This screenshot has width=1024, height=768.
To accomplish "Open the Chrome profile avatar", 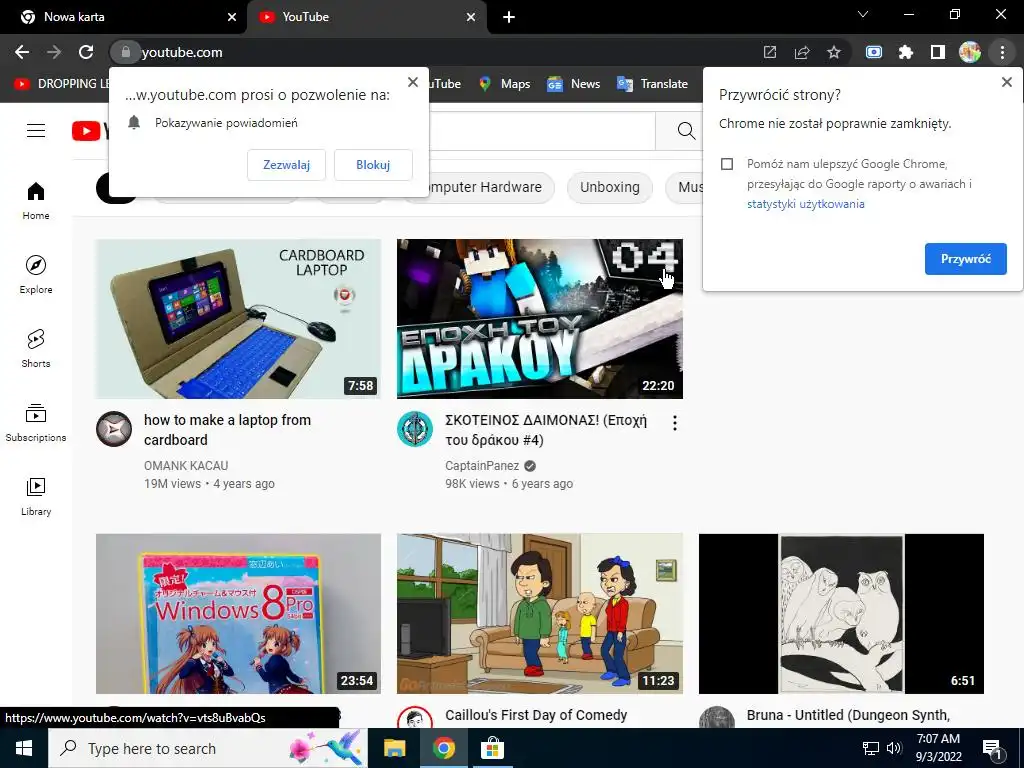I will pyautogui.click(x=970, y=52).
